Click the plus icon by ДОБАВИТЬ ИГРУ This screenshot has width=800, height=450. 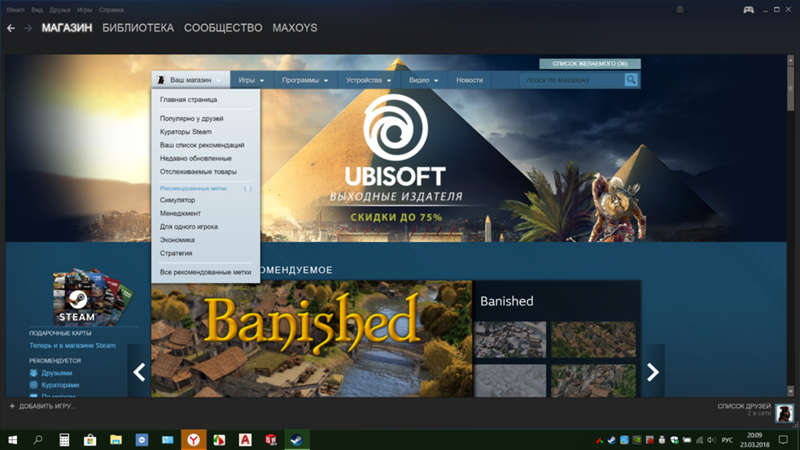pyautogui.click(x=12, y=406)
